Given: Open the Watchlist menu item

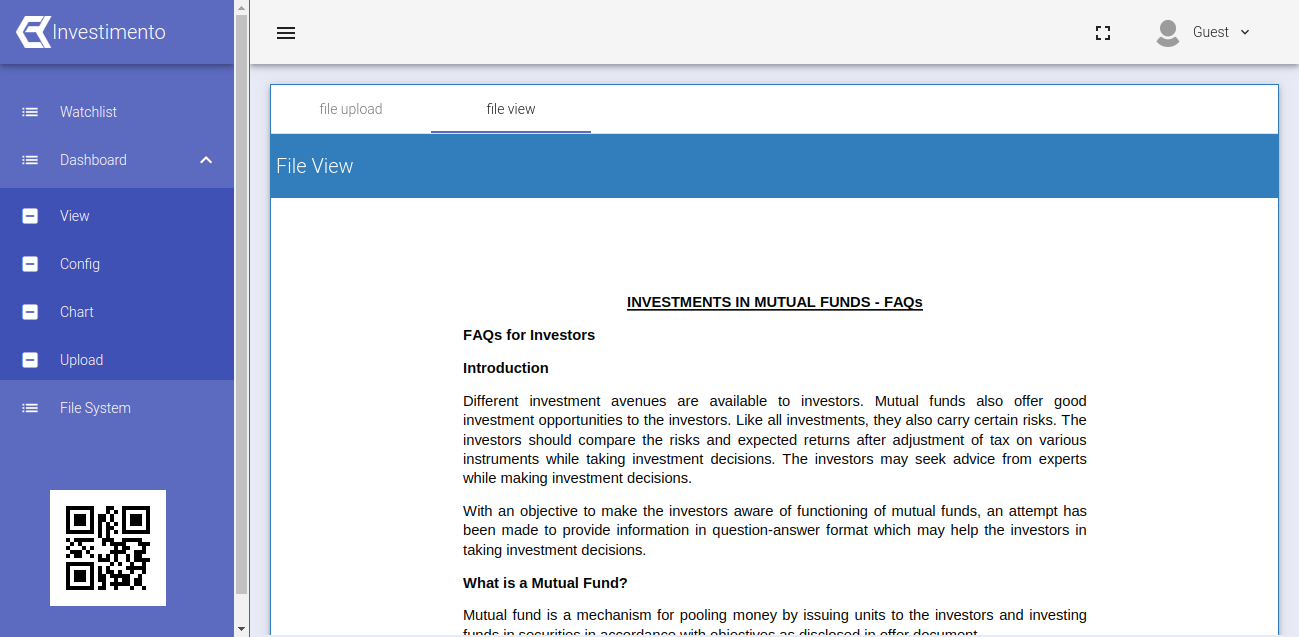Looking at the screenshot, I should (x=117, y=112).
